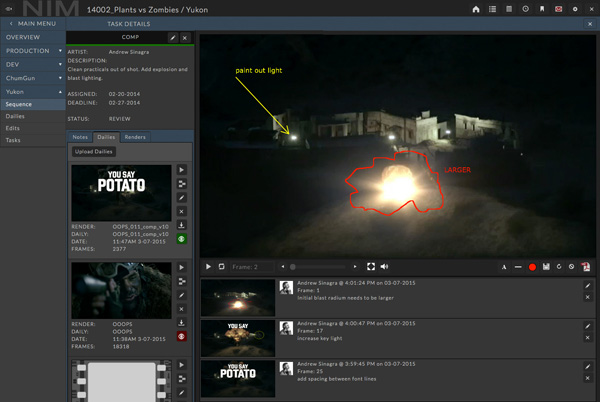The image size is (600, 402).
Task: Expand the DEV menu arrow
Action: [x=60, y=64]
